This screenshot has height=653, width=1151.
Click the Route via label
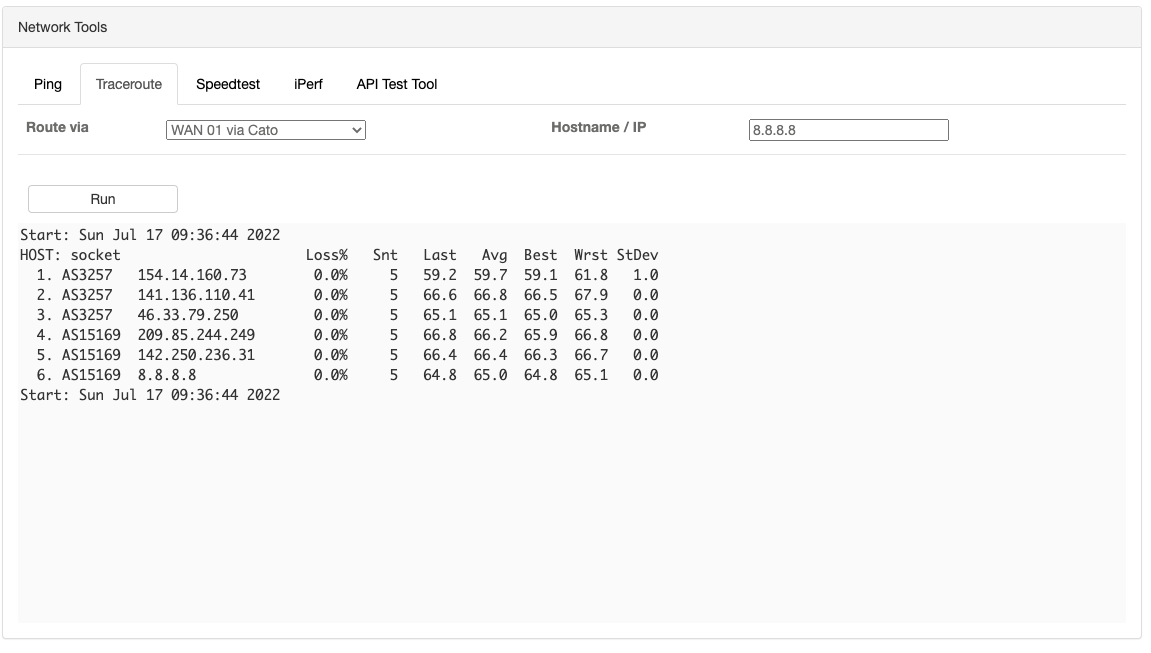57,127
